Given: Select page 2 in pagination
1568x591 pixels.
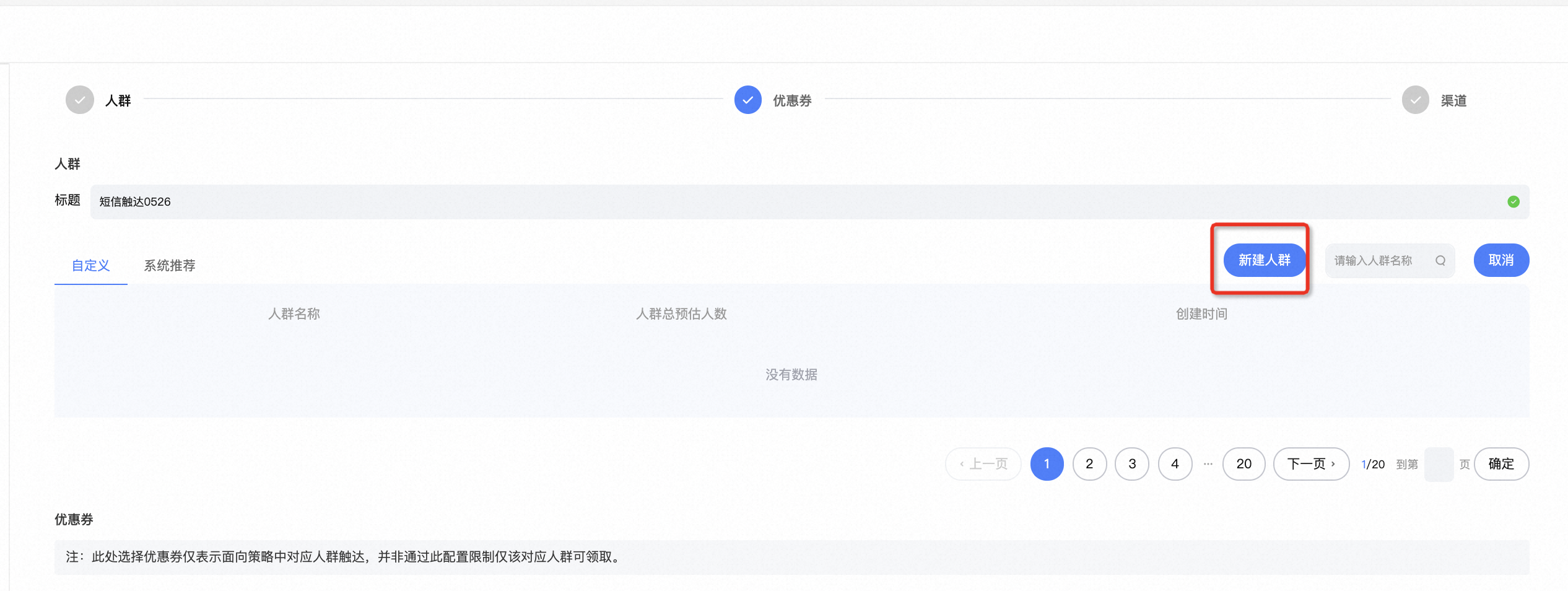Looking at the screenshot, I should coord(1089,464).
